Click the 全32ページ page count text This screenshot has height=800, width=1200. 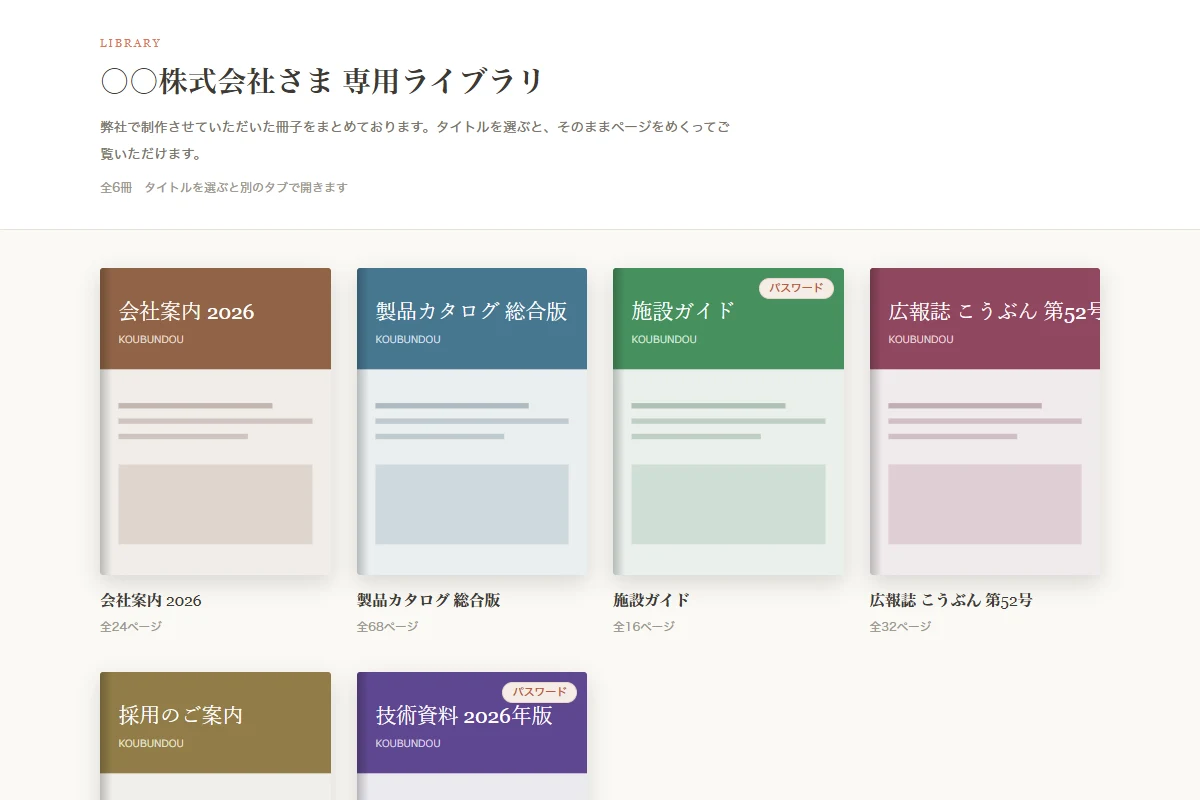[901, 627]
